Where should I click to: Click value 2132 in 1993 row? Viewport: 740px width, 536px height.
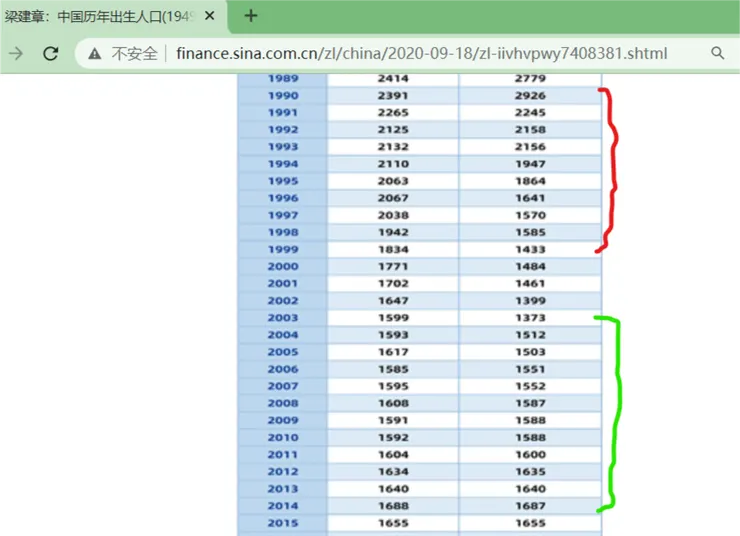point(393,147)
